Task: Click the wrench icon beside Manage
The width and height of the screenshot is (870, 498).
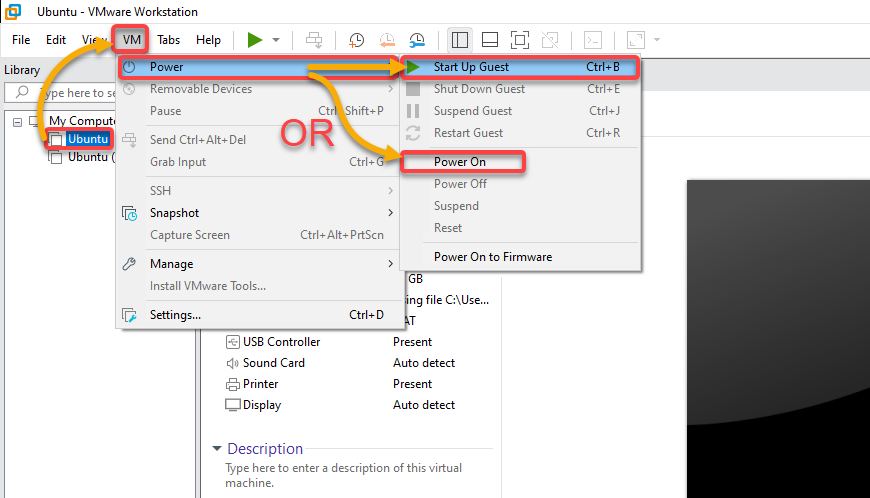Action: pos(129,264)
